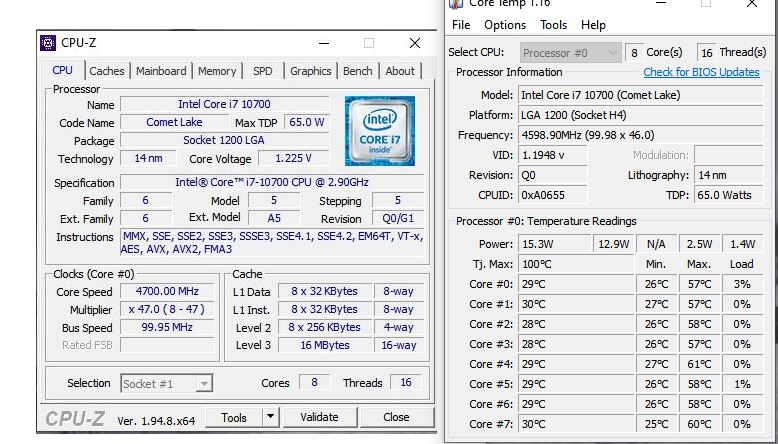The width and height of the screenshot is (778, 444).
Task: Click the Tj. Max value 100°C
Action: tap(576, 264)
